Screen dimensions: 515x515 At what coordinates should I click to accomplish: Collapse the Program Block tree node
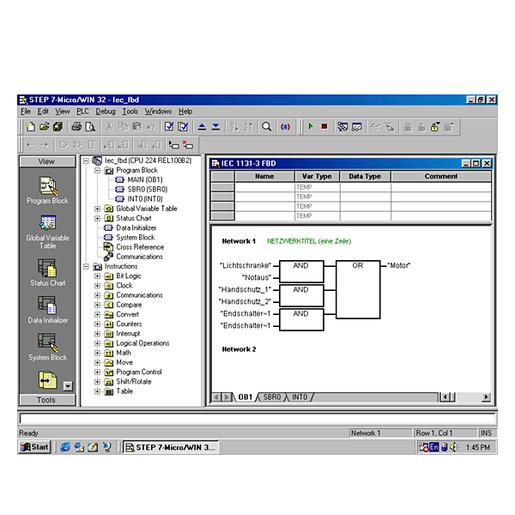pos(97,171)
